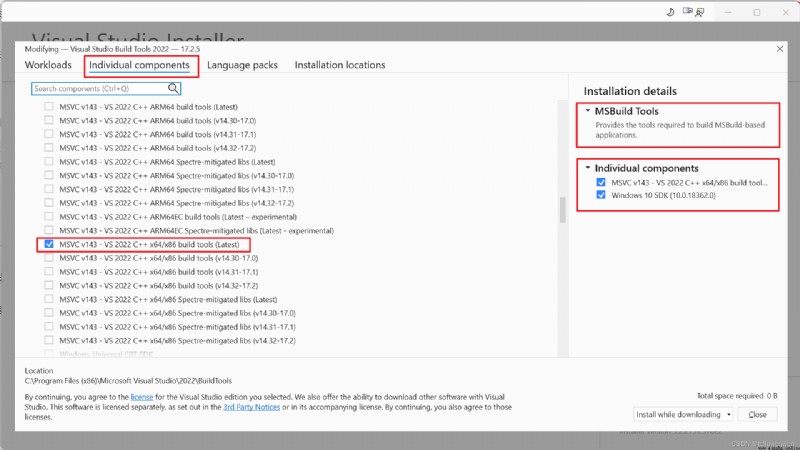This screenshot has width=800, height=450.
Task: Select x64/x86 Spectre-mitigated libs (v14.31-17.1) row
Action: tap(177, 327)
